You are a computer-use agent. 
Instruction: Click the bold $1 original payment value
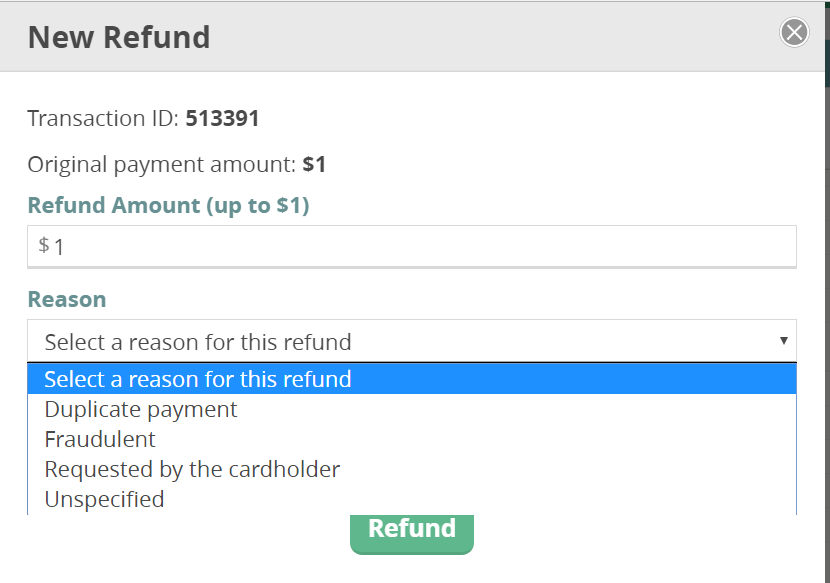click(314, 164)
